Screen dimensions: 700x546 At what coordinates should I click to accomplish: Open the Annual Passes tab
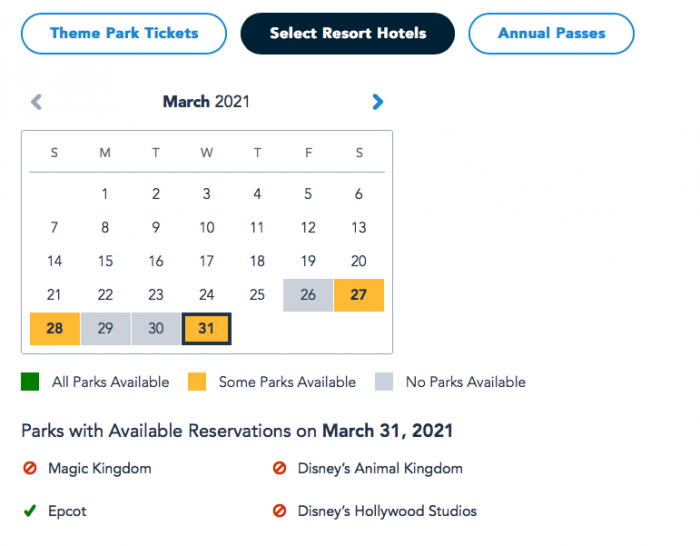551,33
